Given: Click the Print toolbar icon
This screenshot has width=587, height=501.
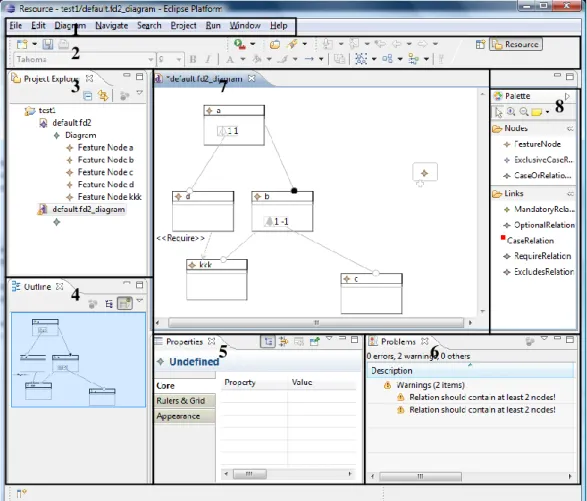Looking at the screenshot, I should tap(63, 44).
